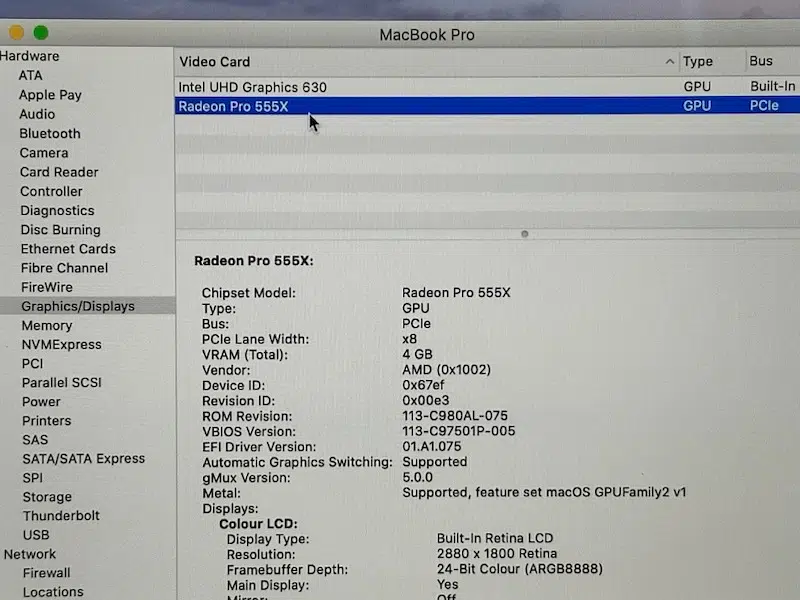Open the Memory section in sidebar

point(47,325)
